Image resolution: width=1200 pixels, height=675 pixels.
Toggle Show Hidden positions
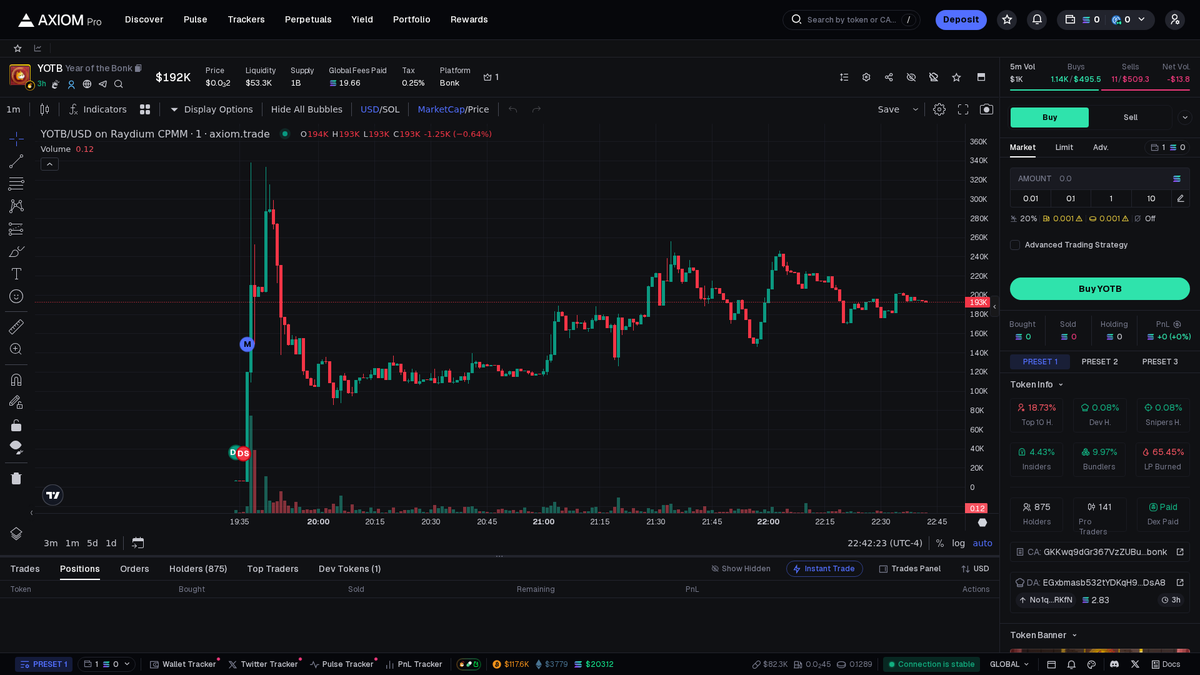[x=741, y=568]
